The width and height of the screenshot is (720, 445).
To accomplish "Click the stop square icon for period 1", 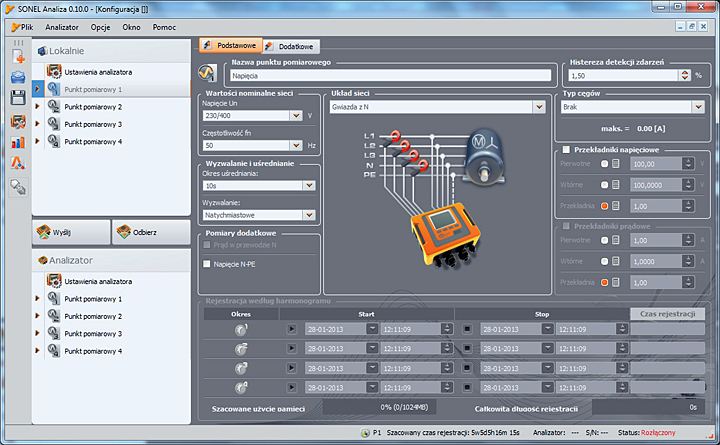I will point(467,328).
